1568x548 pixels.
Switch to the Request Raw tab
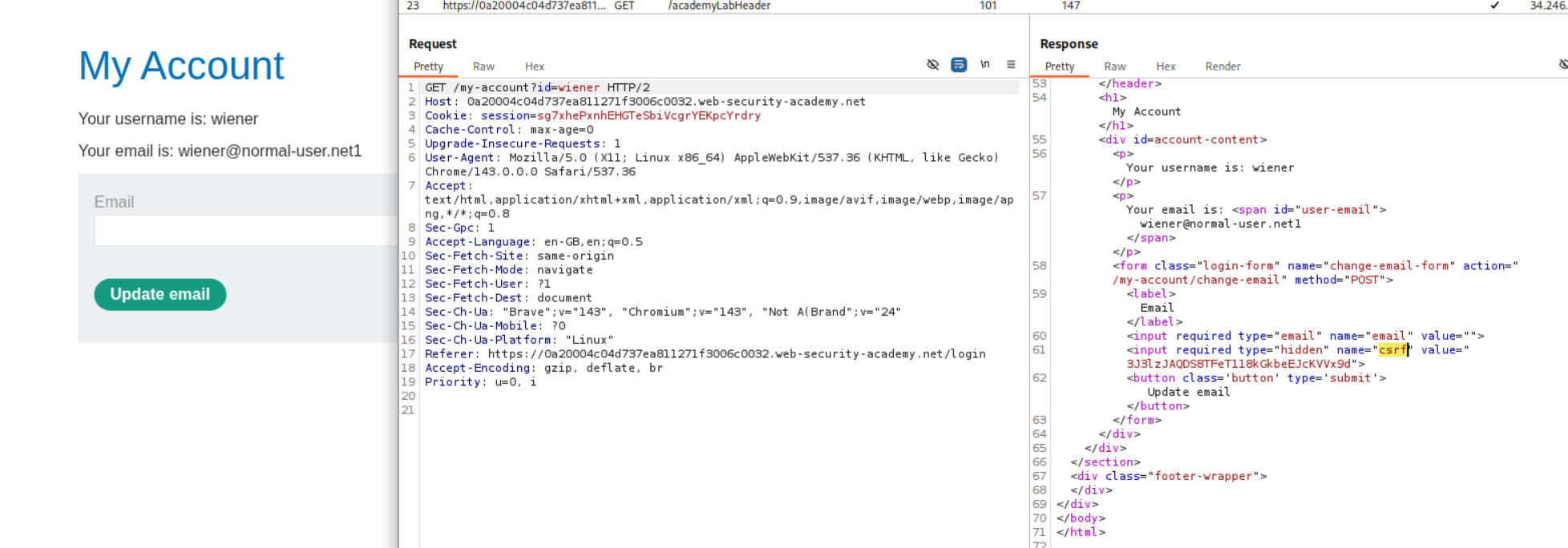coord(483,66)
